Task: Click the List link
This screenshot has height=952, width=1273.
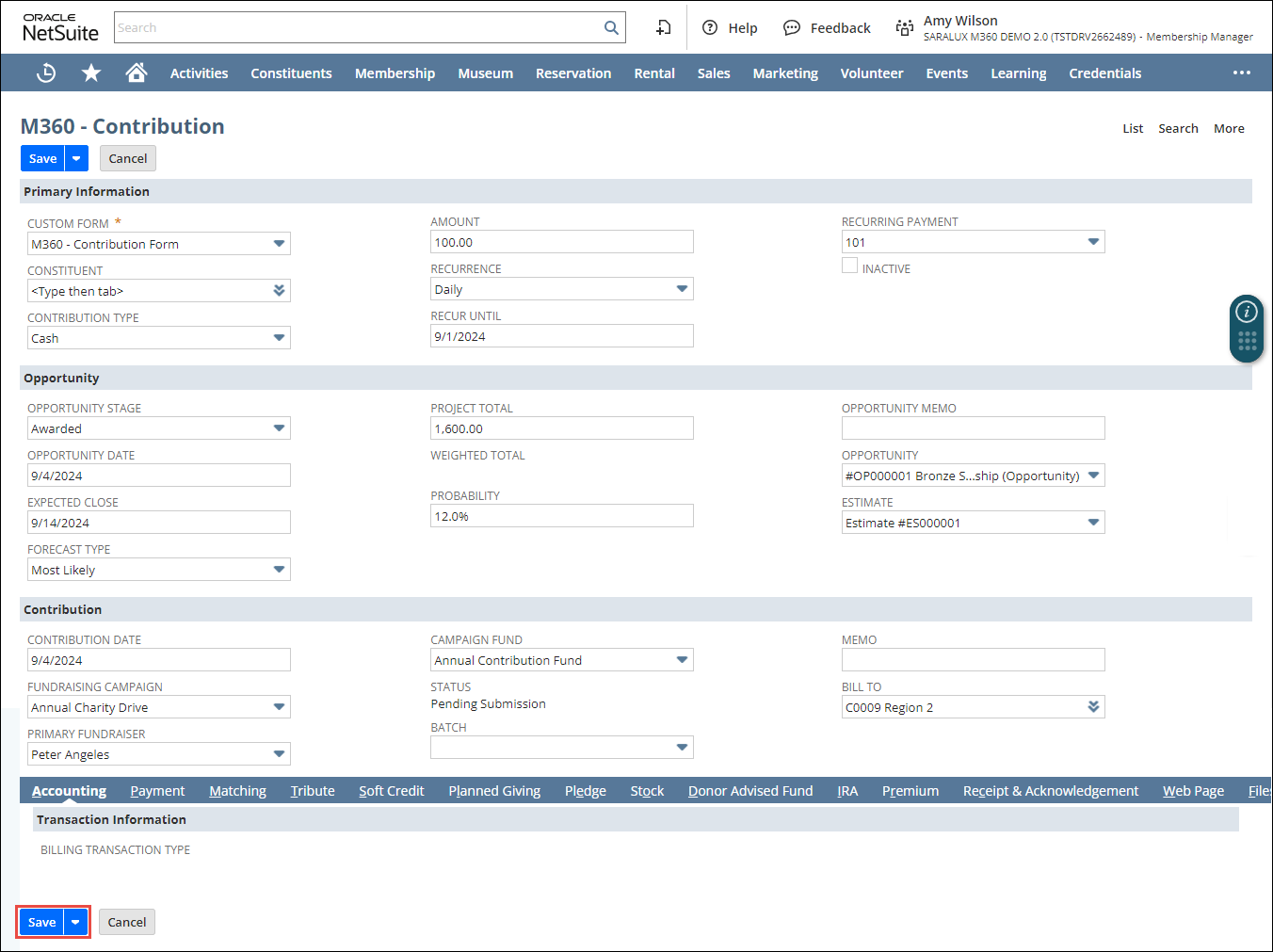Action: click(1133, 129)
